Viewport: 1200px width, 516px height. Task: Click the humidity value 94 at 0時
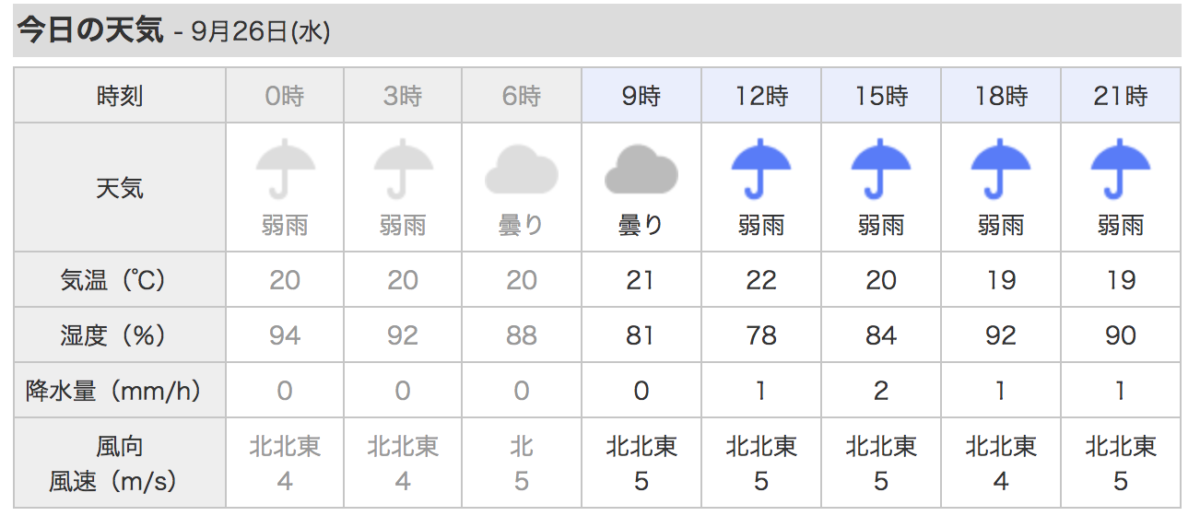[x=285, y=336]
